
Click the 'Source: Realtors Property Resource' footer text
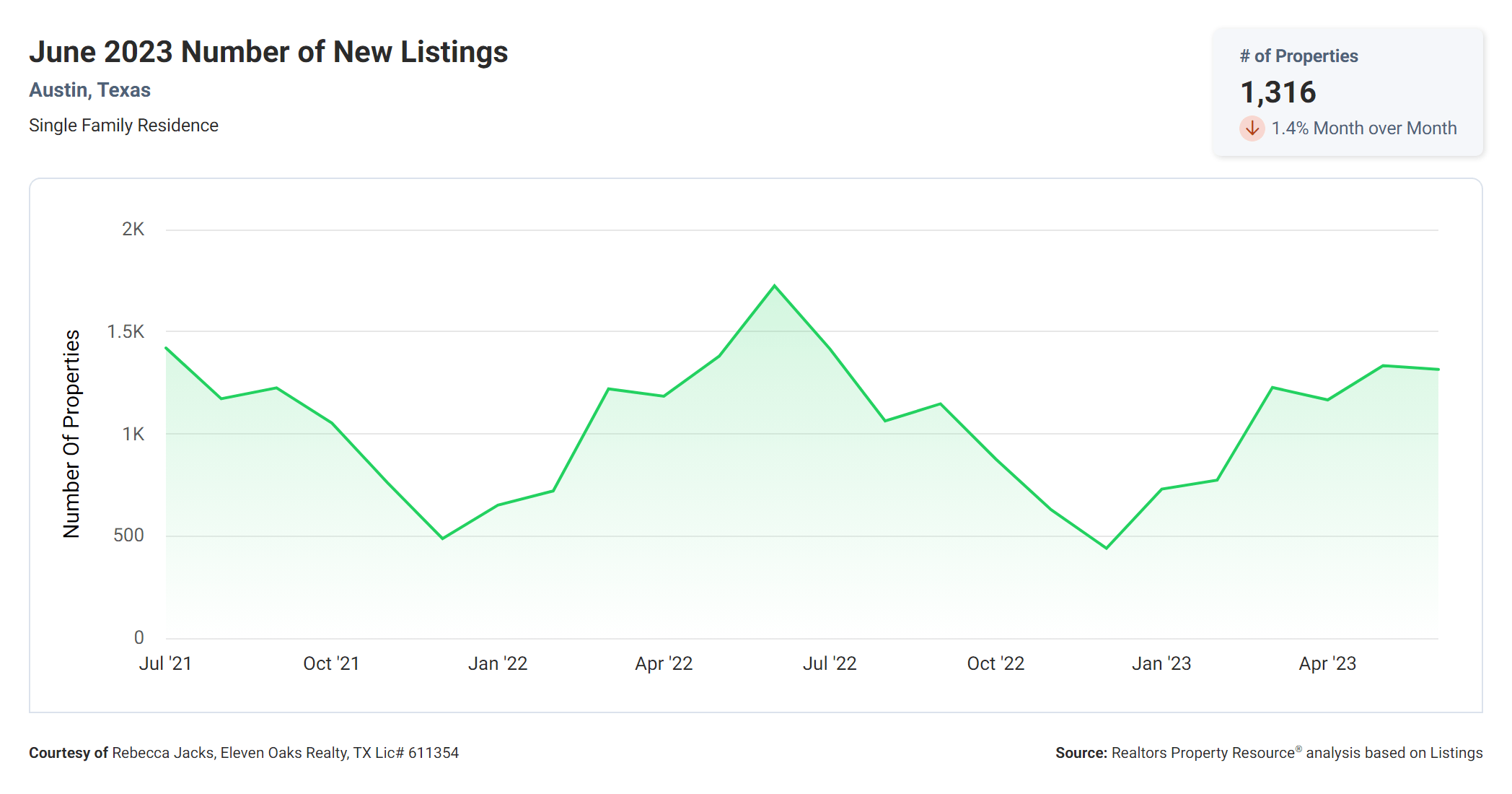click(x=1268, y=753)
